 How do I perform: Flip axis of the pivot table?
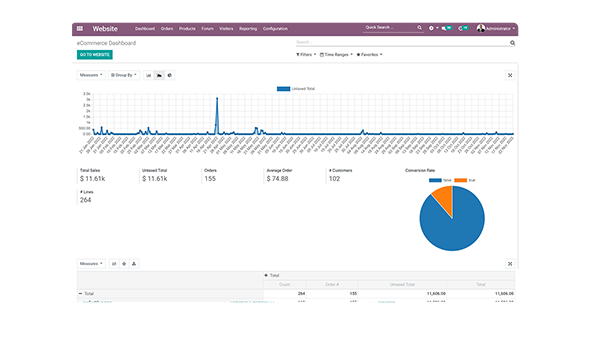114,264
